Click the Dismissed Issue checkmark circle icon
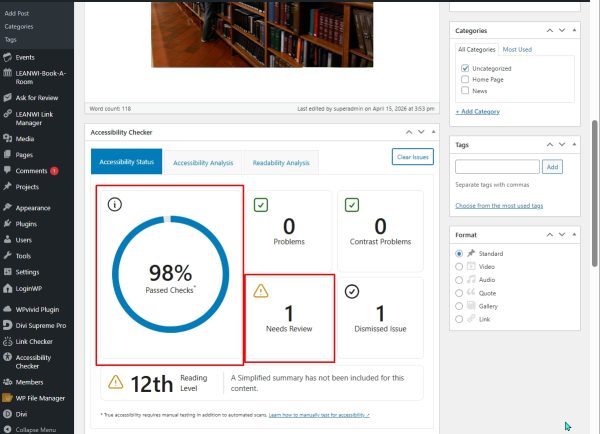Viewport: 600px width, 434px height. [352, 292]
